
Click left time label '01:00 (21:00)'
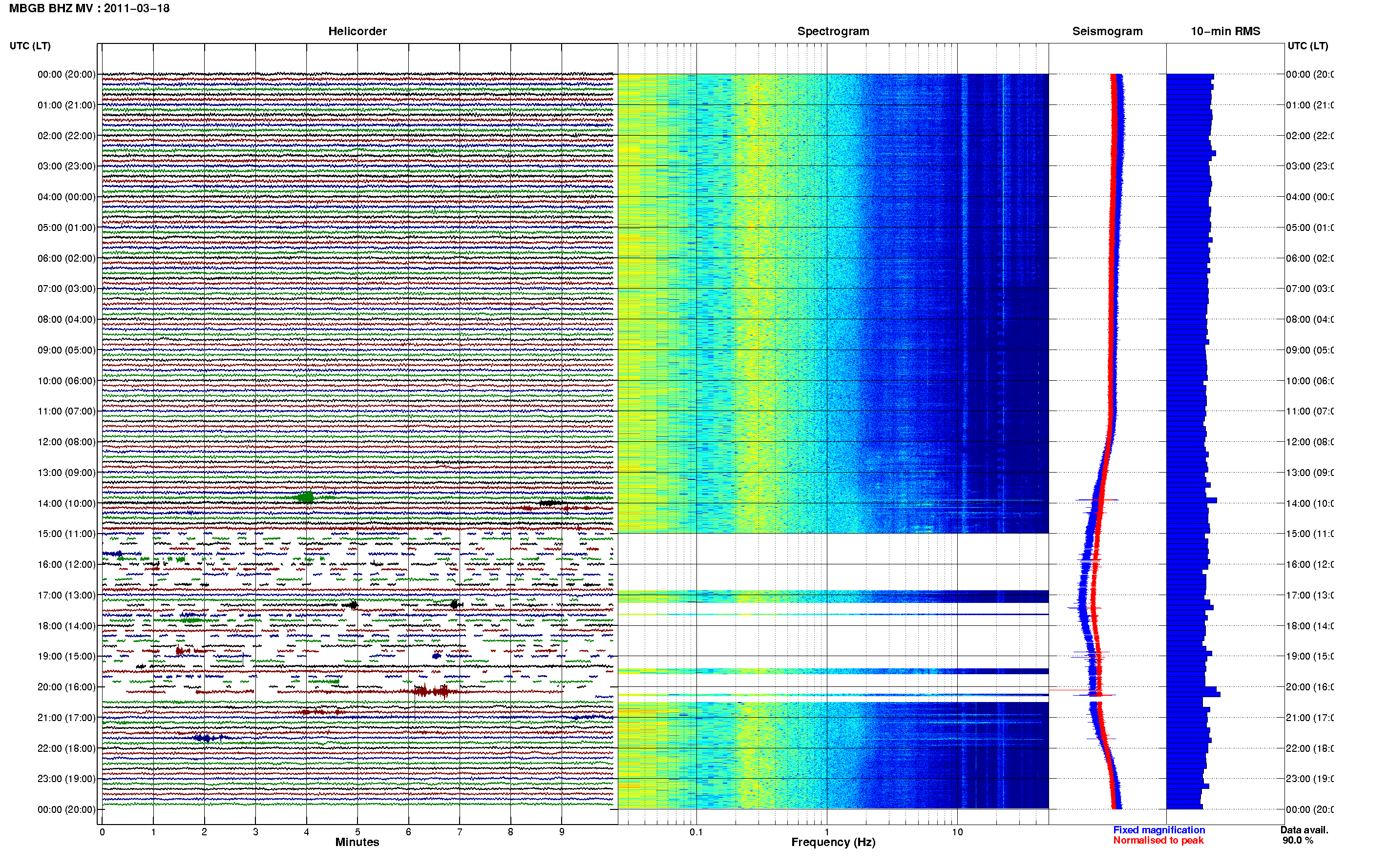pos(66,105)
